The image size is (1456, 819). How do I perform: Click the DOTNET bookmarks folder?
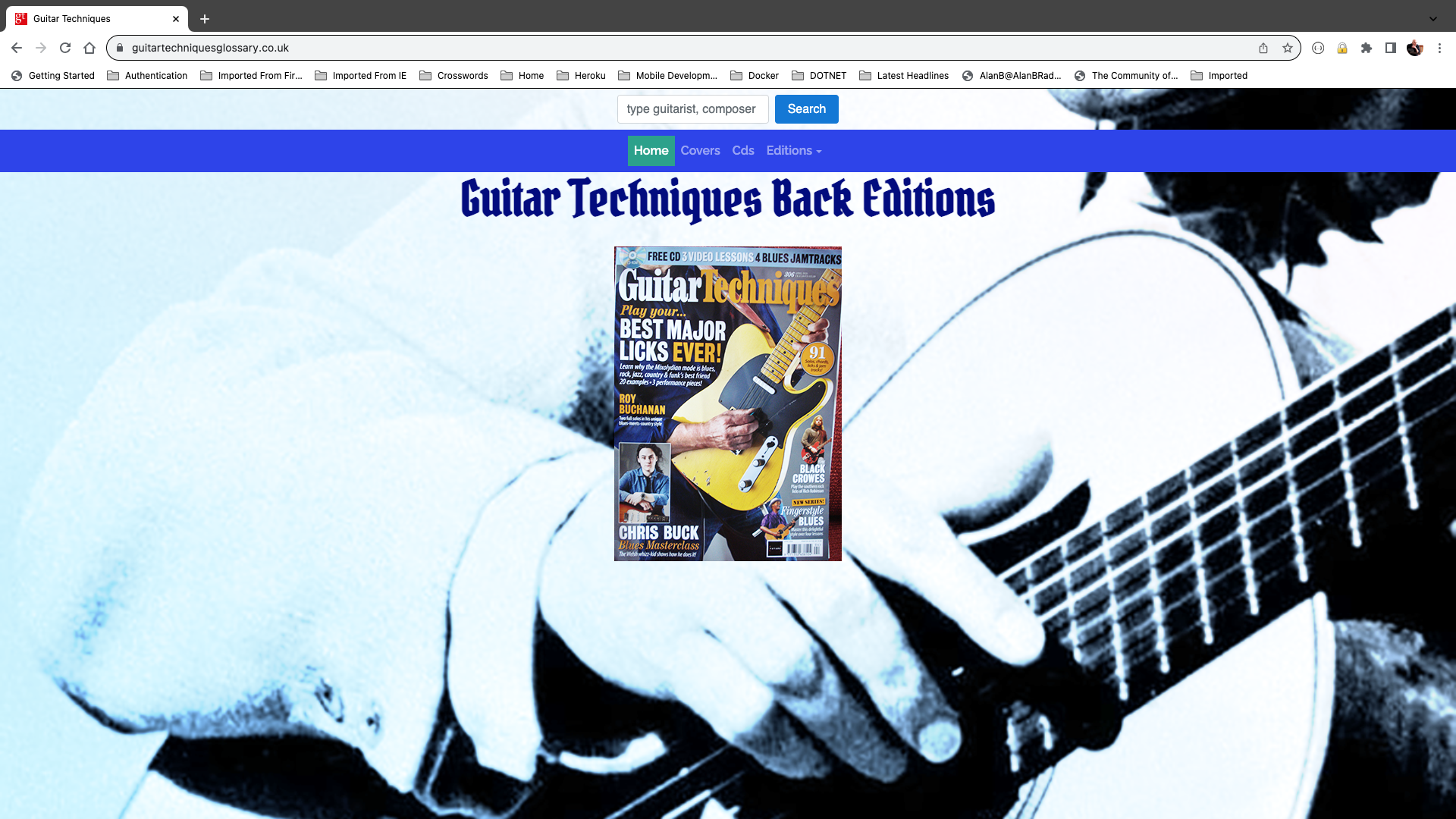pyautogui.click(x=818, y=75)
